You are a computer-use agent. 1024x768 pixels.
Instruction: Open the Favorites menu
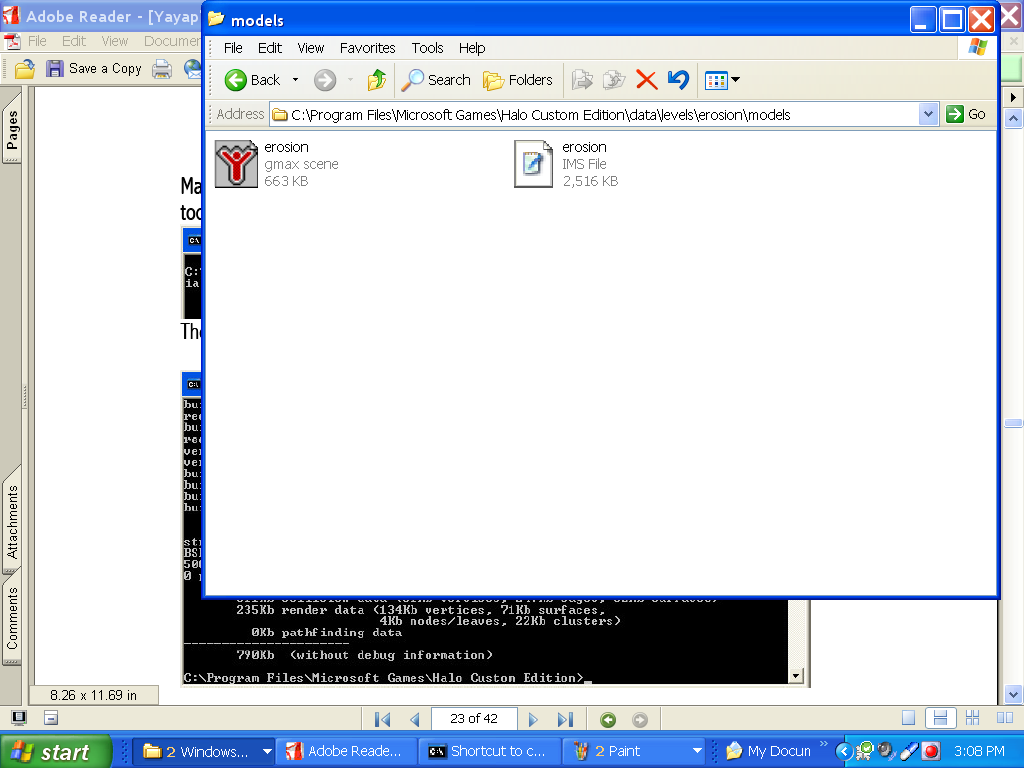[x=367, y=48]
